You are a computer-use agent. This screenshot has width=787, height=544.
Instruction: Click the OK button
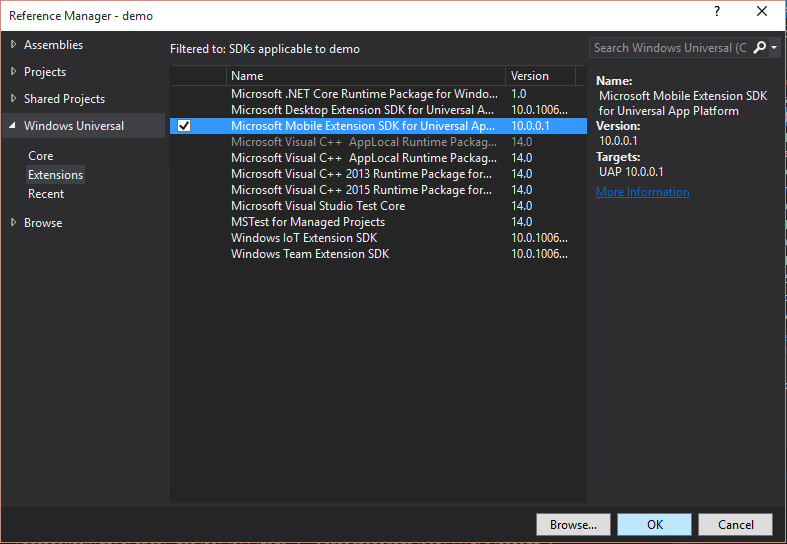pos(654,524)
